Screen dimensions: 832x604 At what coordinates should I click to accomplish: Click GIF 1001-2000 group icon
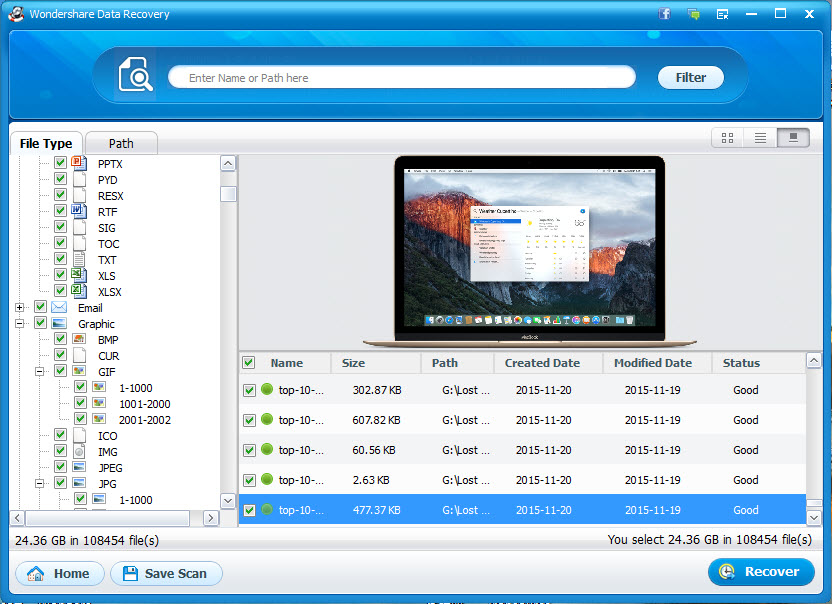point(99,403)
